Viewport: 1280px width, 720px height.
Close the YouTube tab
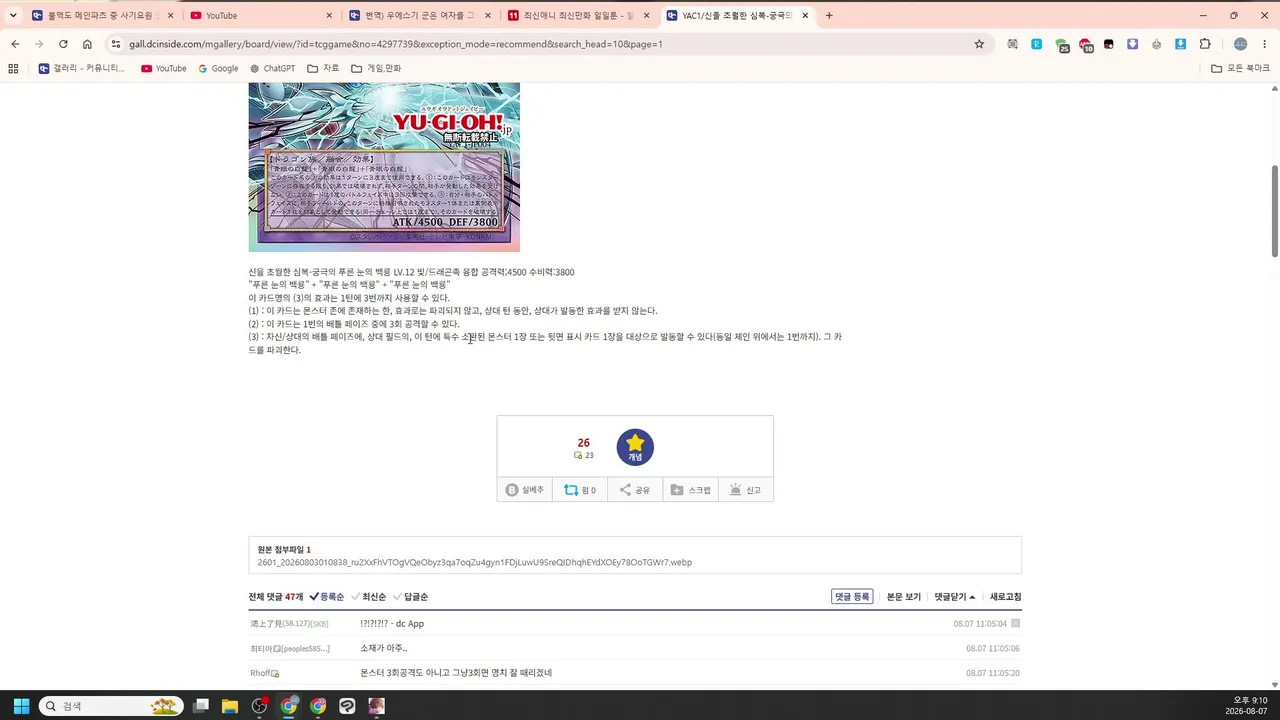[329, 15]
